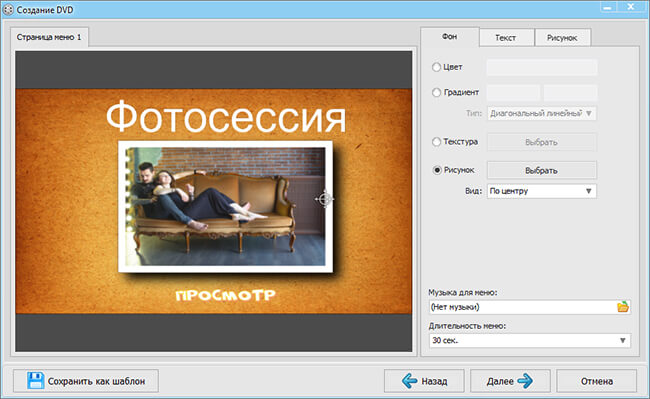Select the Рисунок radio button
The width and height of the screenshot is (650, 399).
point(437,170)
